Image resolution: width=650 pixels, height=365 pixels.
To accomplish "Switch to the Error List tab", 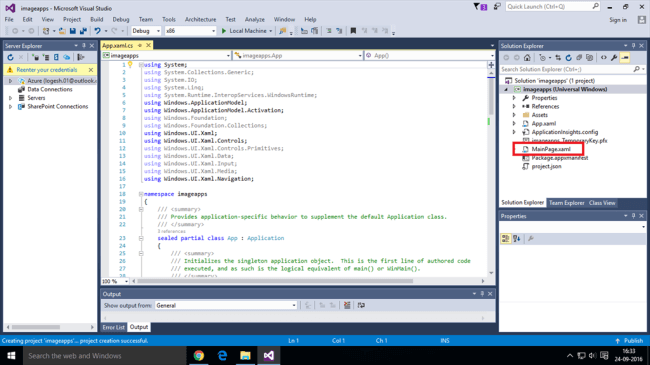I will tap(114, 327).
